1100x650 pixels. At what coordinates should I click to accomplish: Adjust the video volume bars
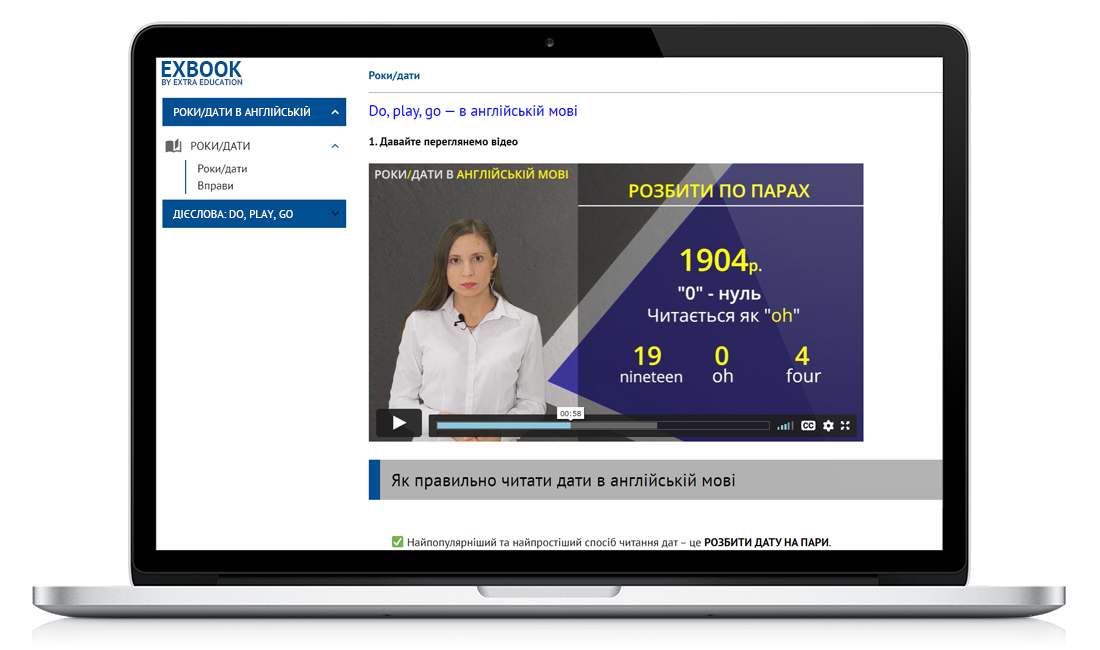785,426
